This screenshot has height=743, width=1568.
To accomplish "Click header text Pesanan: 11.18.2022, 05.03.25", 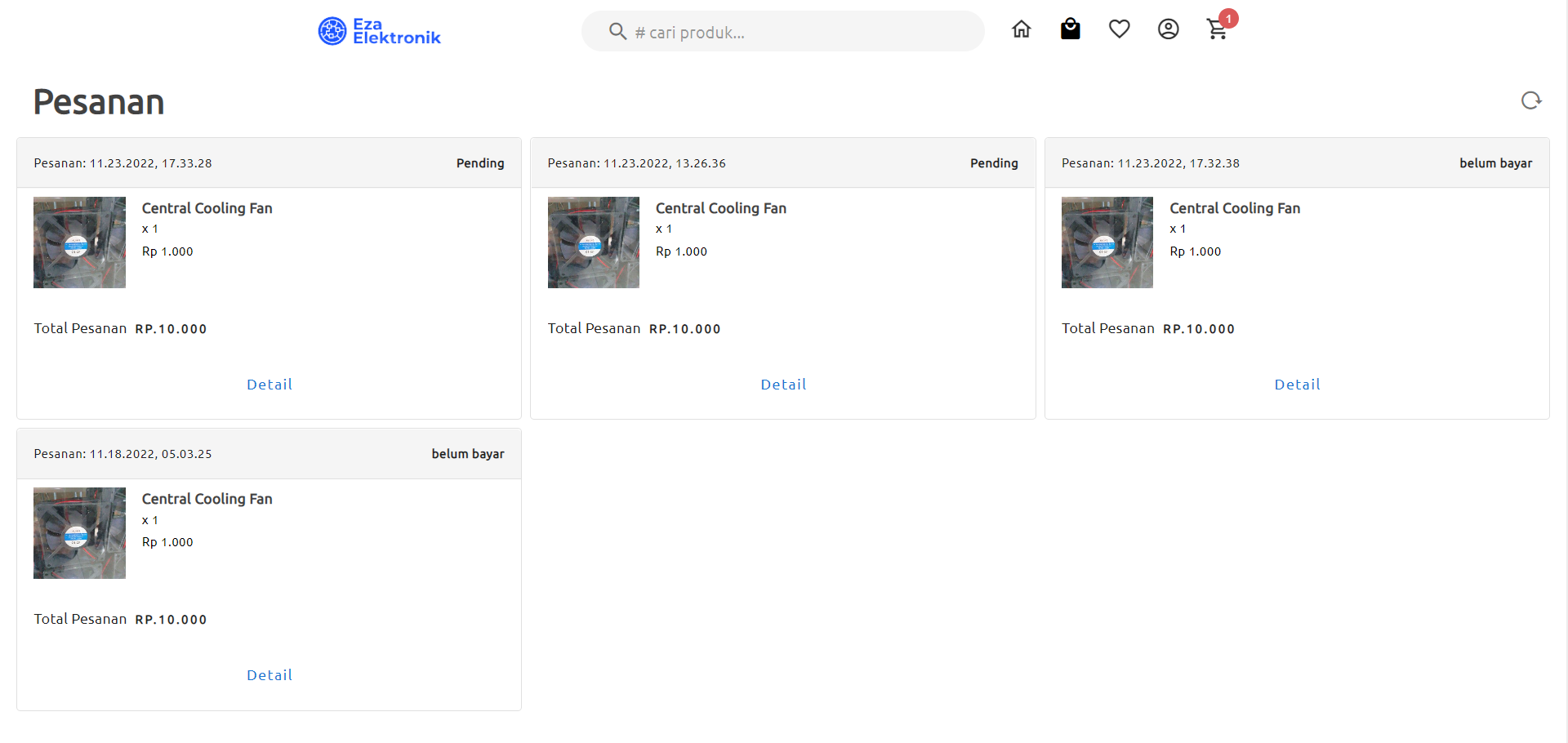I will point(122,454).
